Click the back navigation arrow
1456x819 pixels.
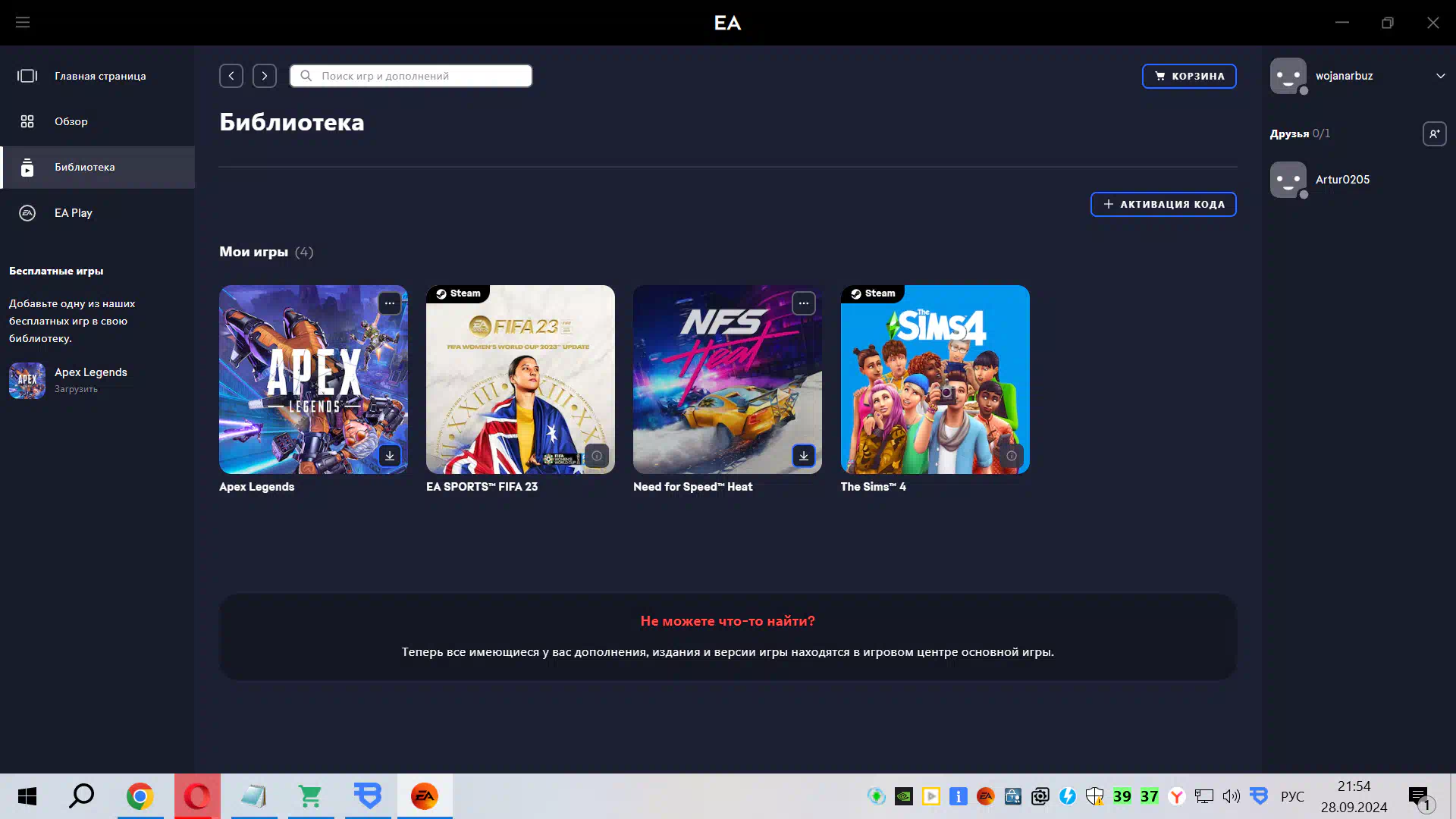click(x=231, y=76)
